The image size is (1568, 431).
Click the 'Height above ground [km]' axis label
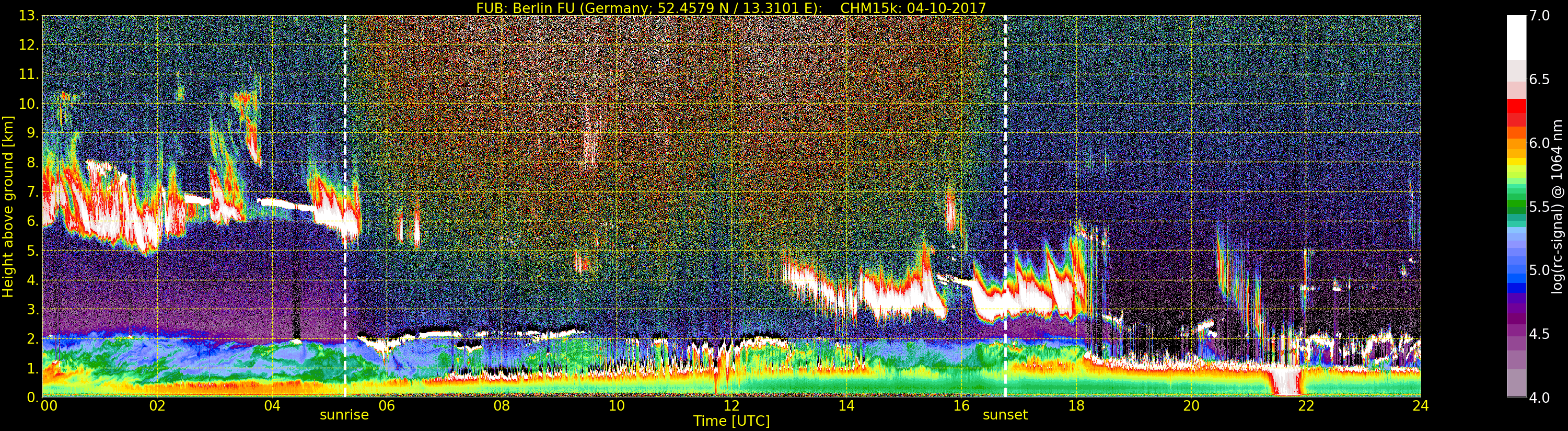click(8, 206)
